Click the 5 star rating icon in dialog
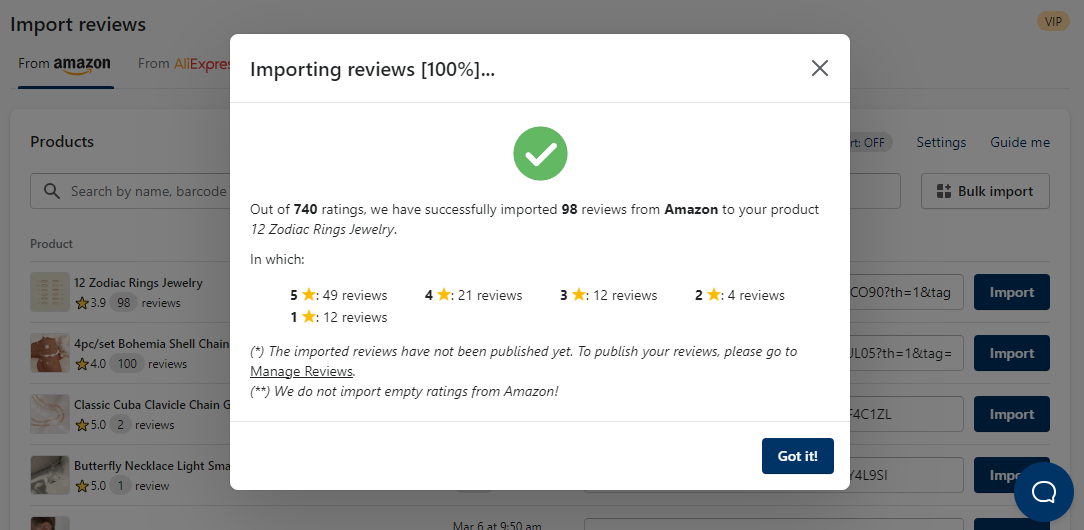 point(309,295)
